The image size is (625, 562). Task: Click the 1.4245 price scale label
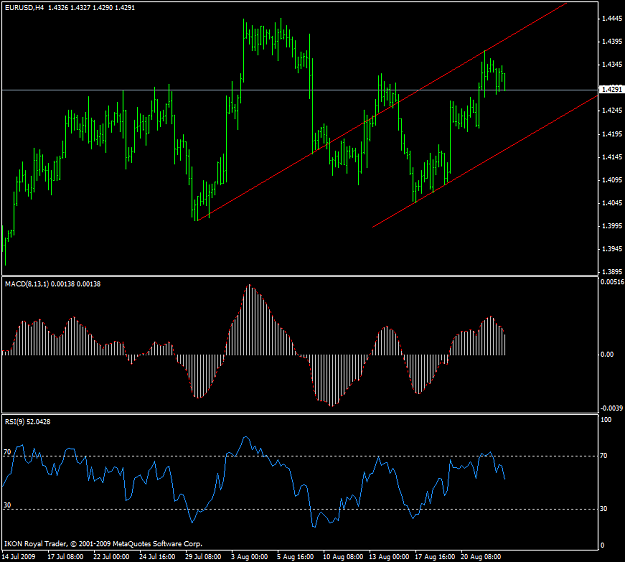(x=612, y=110)
